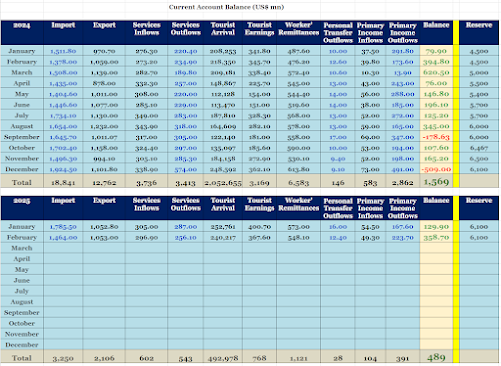501x366 pixels.
Task: Select March 2024 balance 620.50
Action: 436,72
